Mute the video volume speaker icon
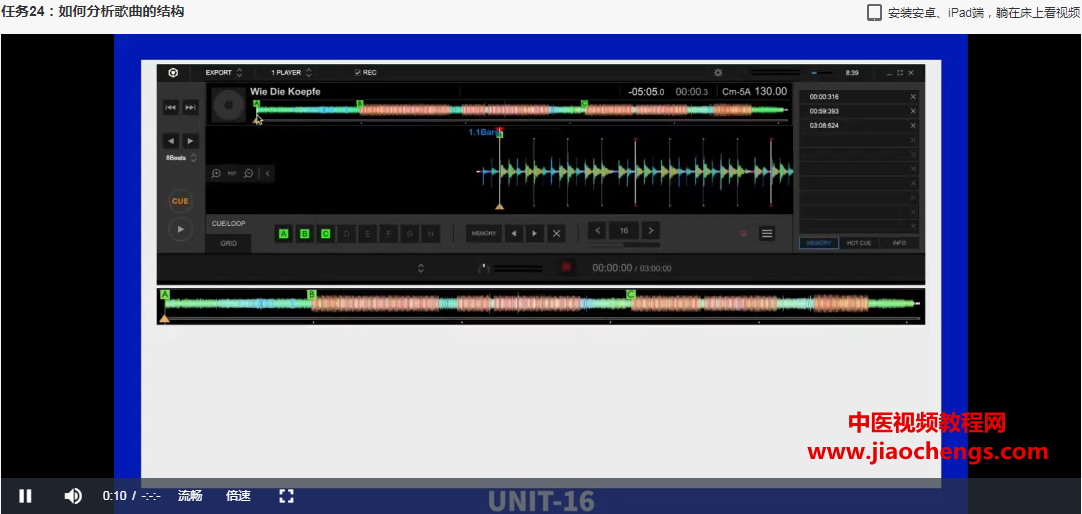This screenshot has height=514, width=1082. pos(72,495)
